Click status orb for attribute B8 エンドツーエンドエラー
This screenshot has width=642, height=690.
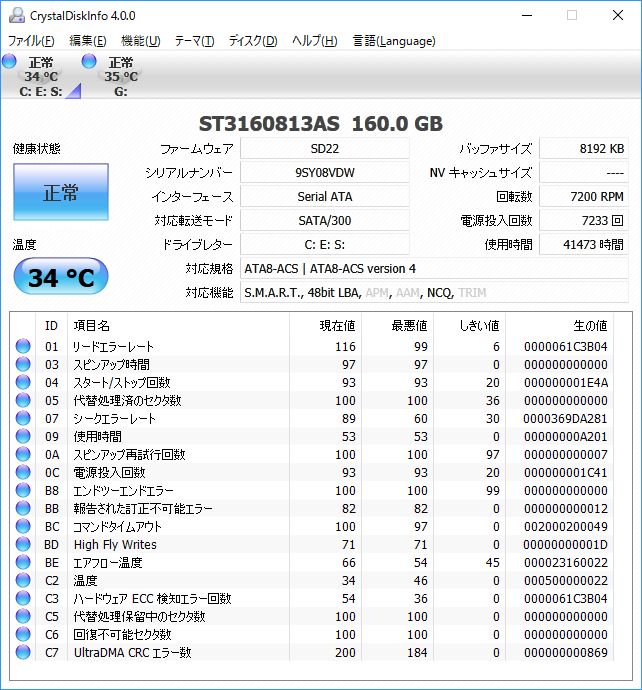tap(23, 491)
